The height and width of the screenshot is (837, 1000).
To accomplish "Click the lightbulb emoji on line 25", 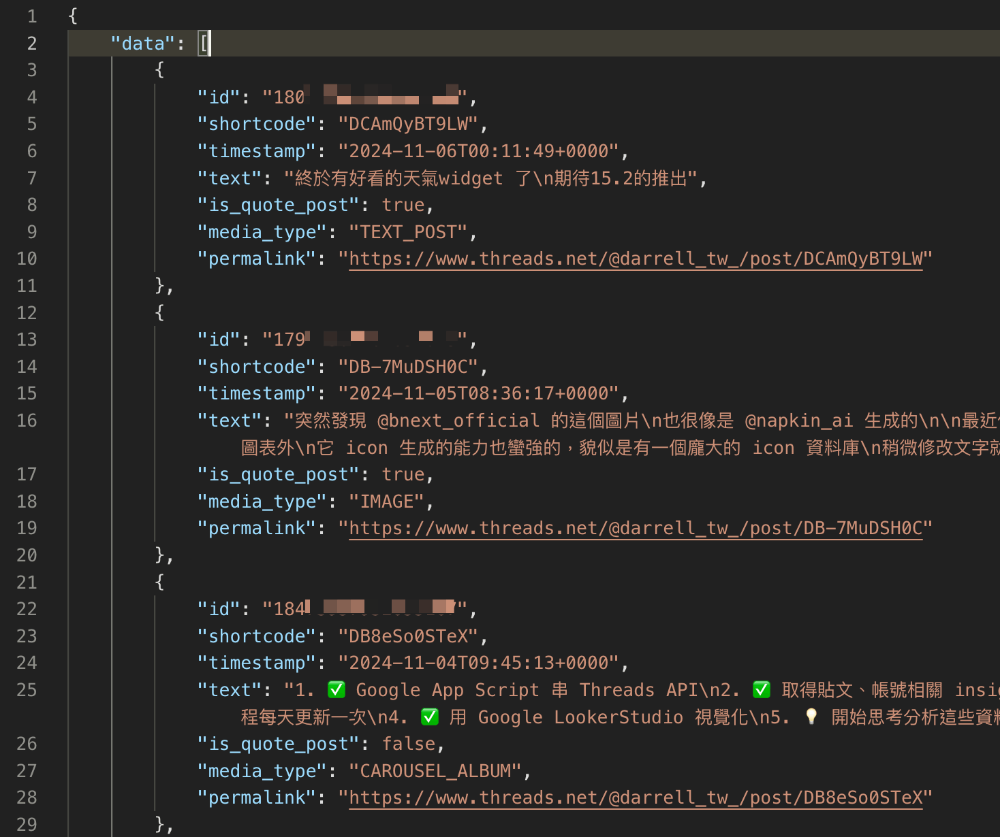I will click(810, 716).
